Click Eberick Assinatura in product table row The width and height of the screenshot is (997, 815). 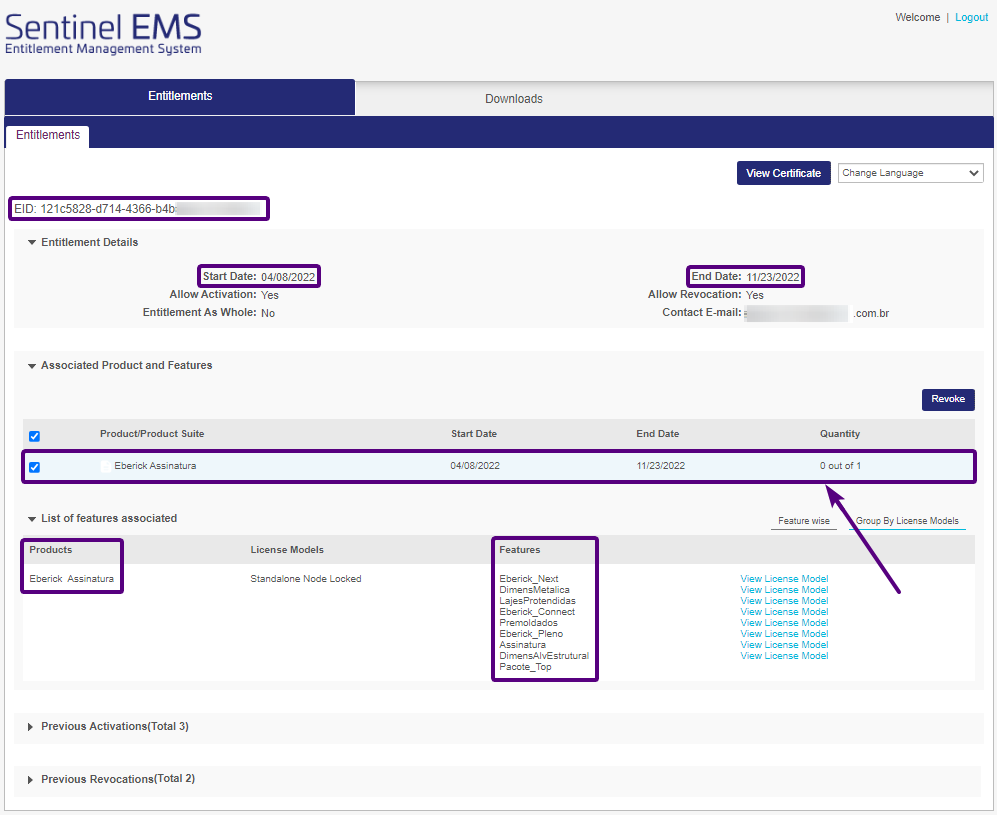(x=155, y=466)
